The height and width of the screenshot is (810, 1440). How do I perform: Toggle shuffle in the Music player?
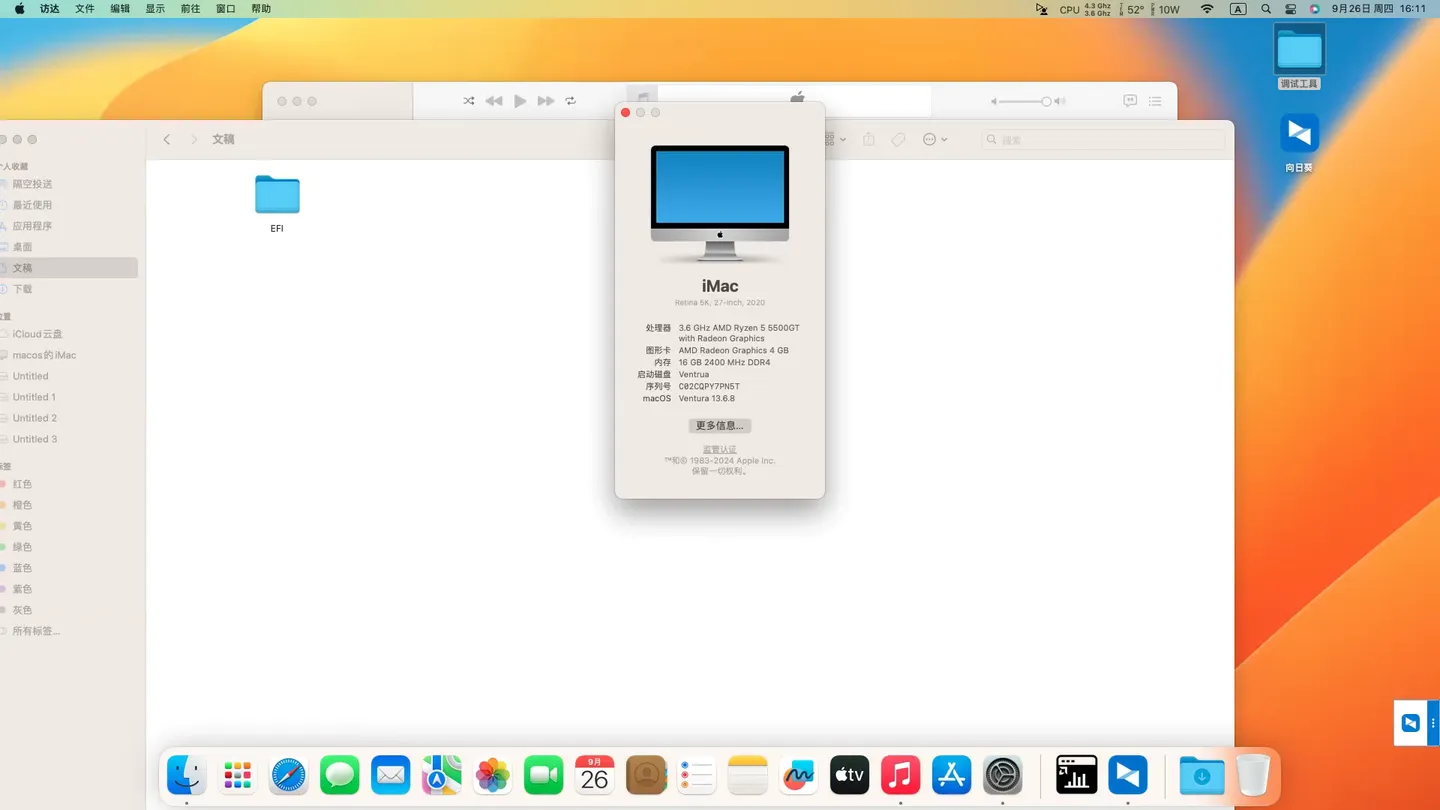coord(469,101)
